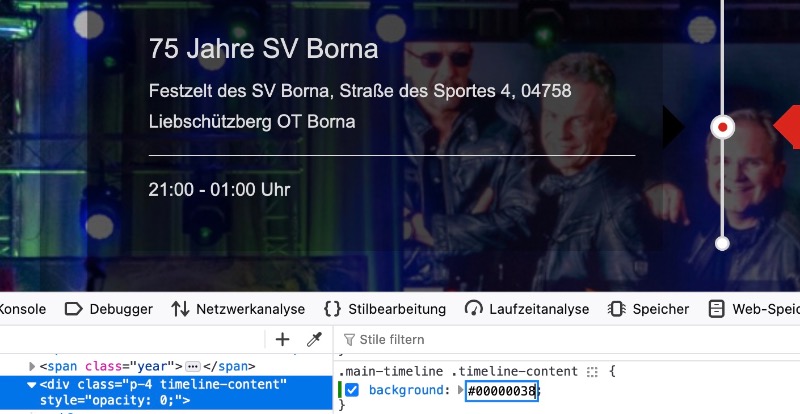Activate the eyedropper color picker tool
This screenshot has width=800, height=414.
pos(314,339)
